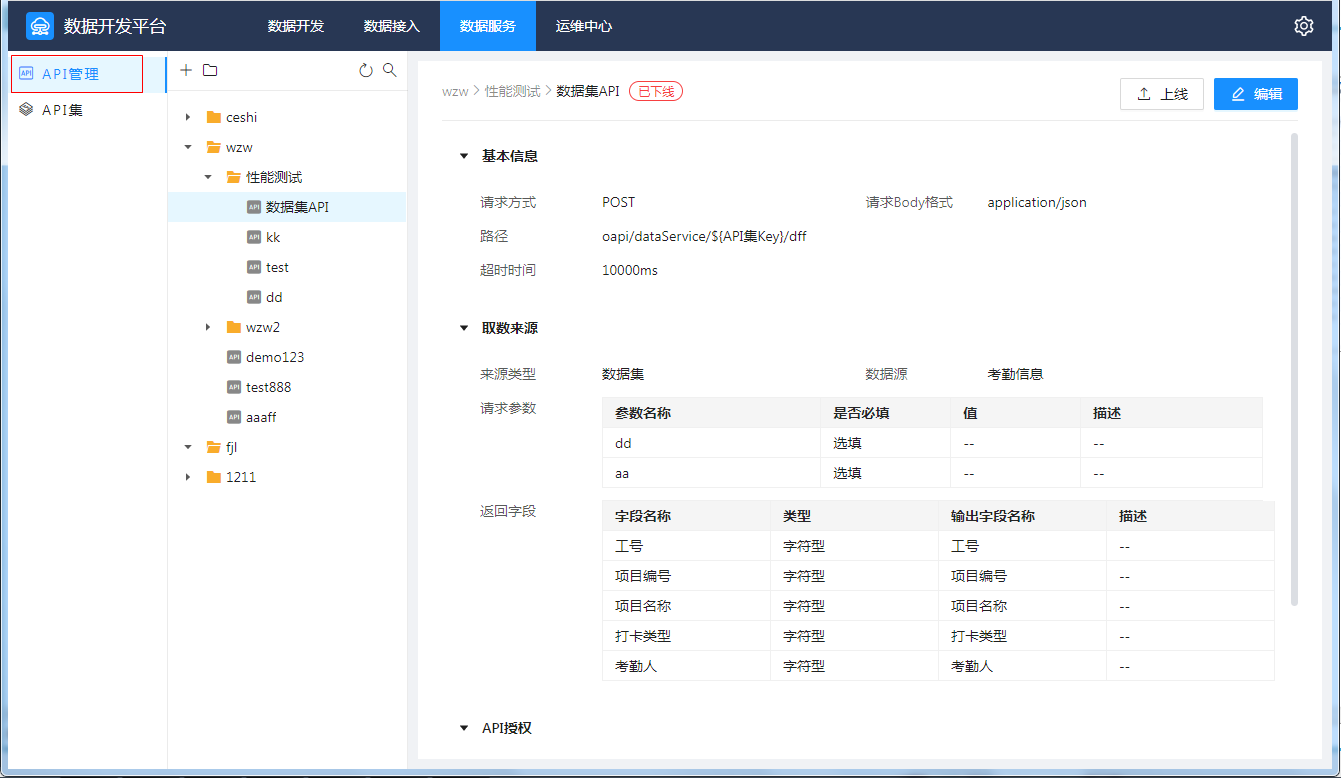Select the demo123 API in tree
The width and height of the screenshot is (1341, 778).
(x=275, y=357)
